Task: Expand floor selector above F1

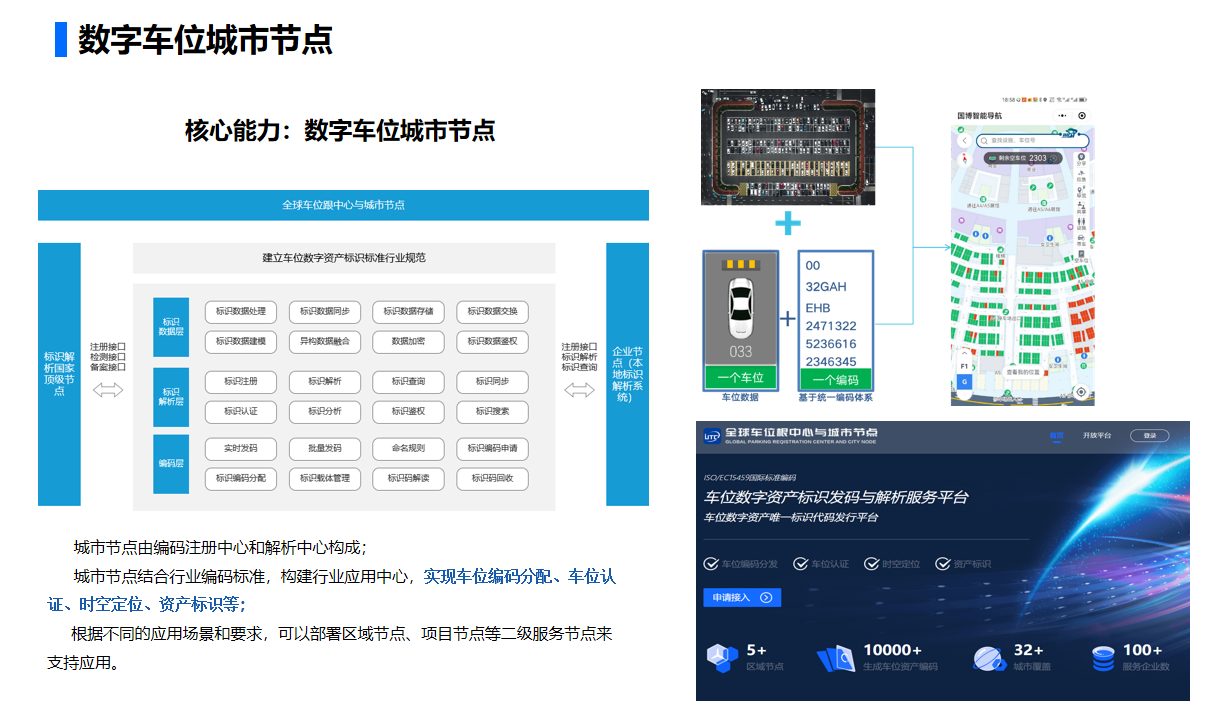Action: coord(964,352)
